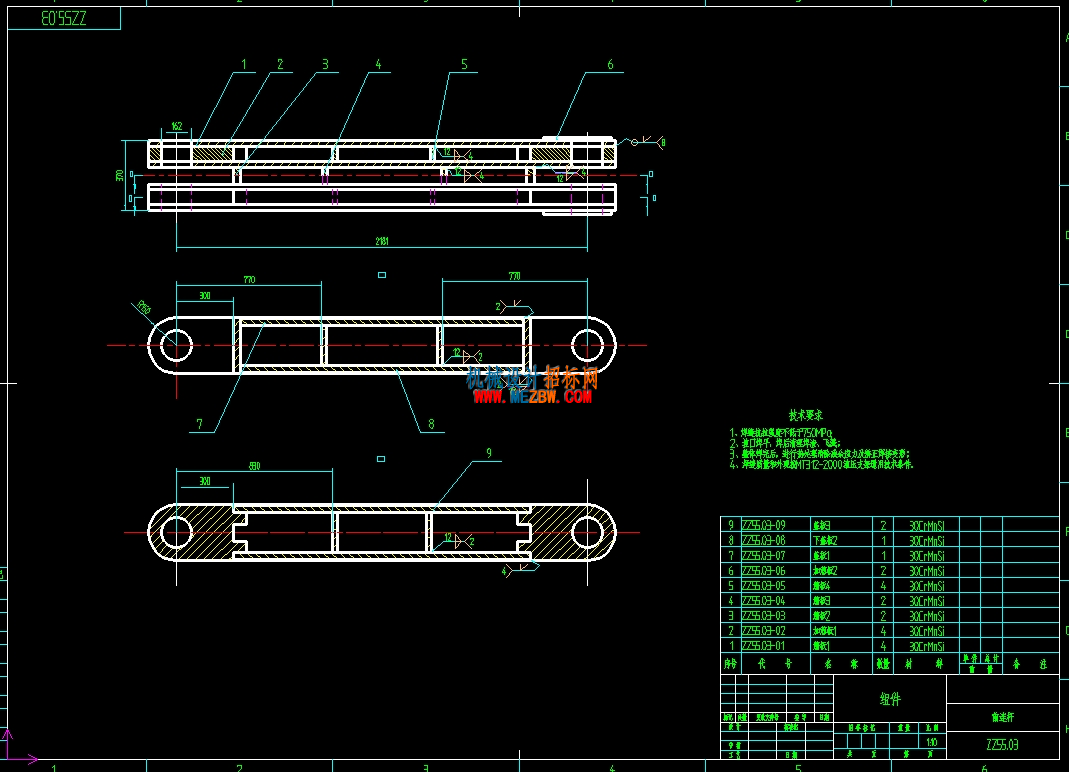Image resolution: width=1069 pixels, height=772 pixels.
Task: Click the www.mezbw.com watermark link
Action: point(532,396)
